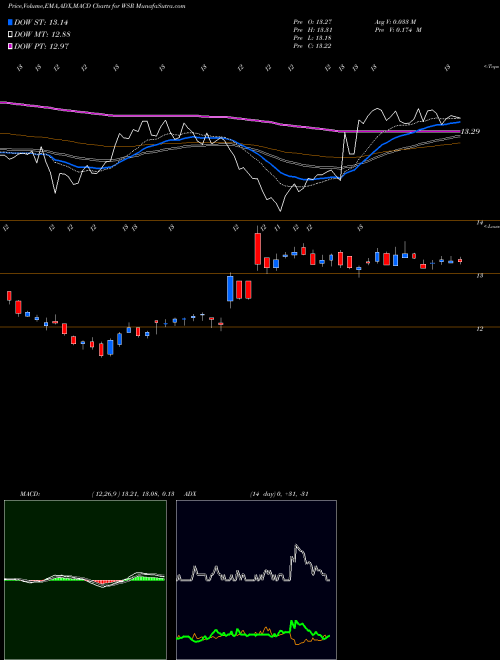The image size is (500, 660).
Task: Click the 12 price axis label
Action: (x=479, y=329)
